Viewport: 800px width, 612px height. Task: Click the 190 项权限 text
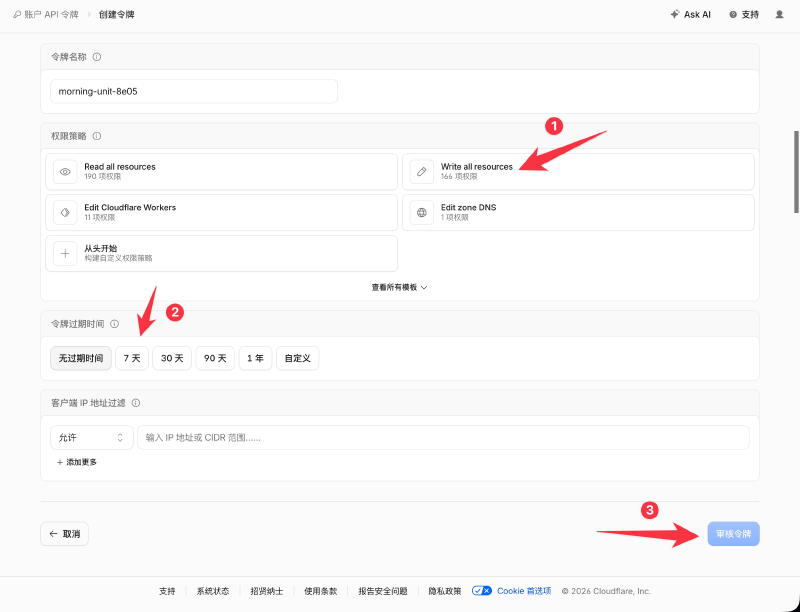(x=103, y=176)
